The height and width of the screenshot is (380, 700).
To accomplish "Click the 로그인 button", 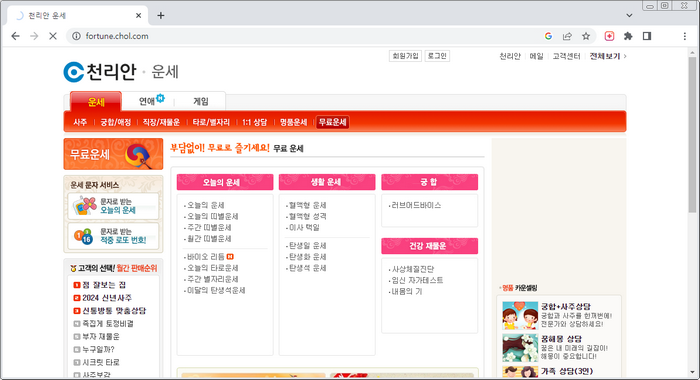I will (x=437, y=56).
